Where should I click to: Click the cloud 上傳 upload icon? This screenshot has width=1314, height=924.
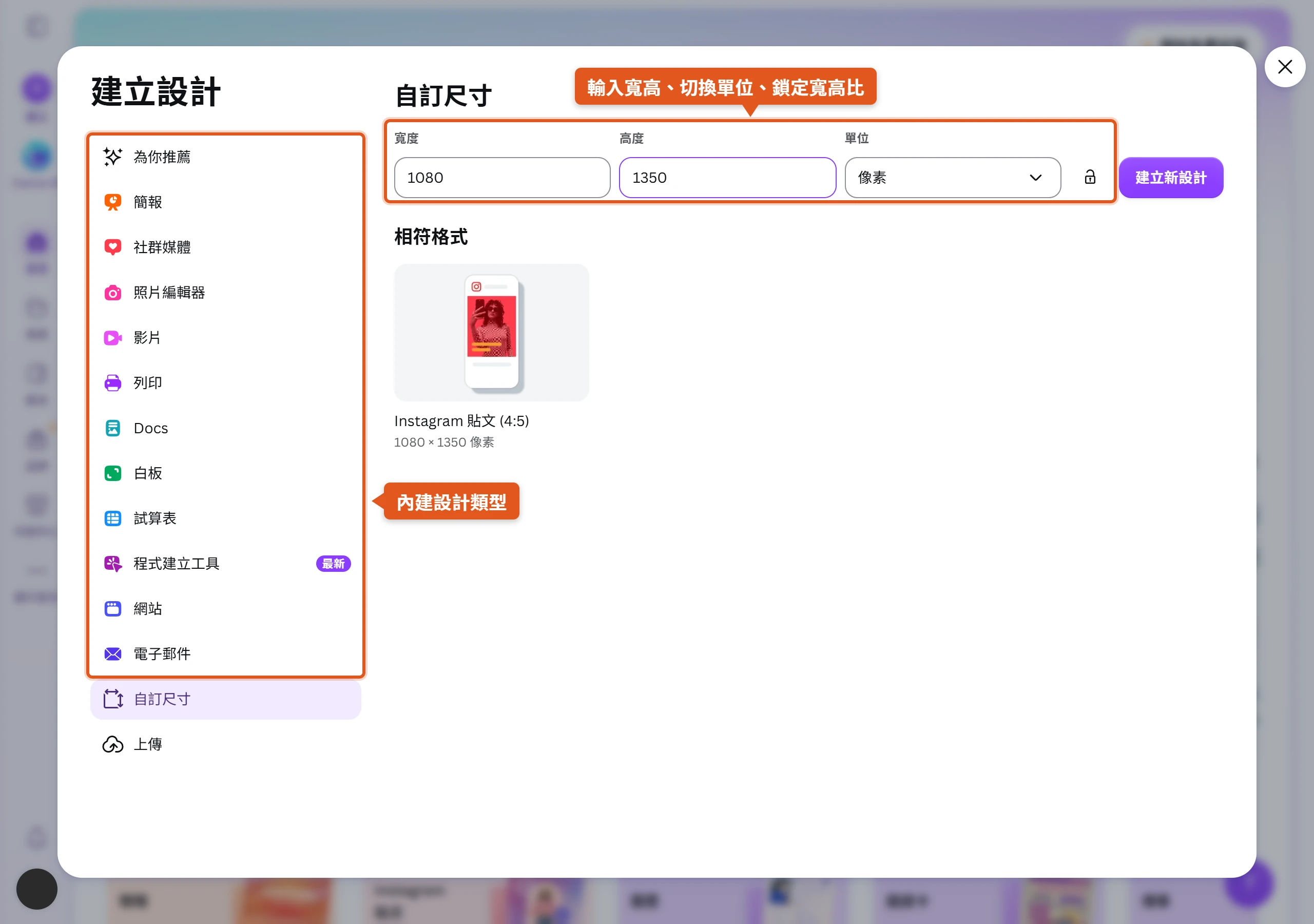(113, 744)
